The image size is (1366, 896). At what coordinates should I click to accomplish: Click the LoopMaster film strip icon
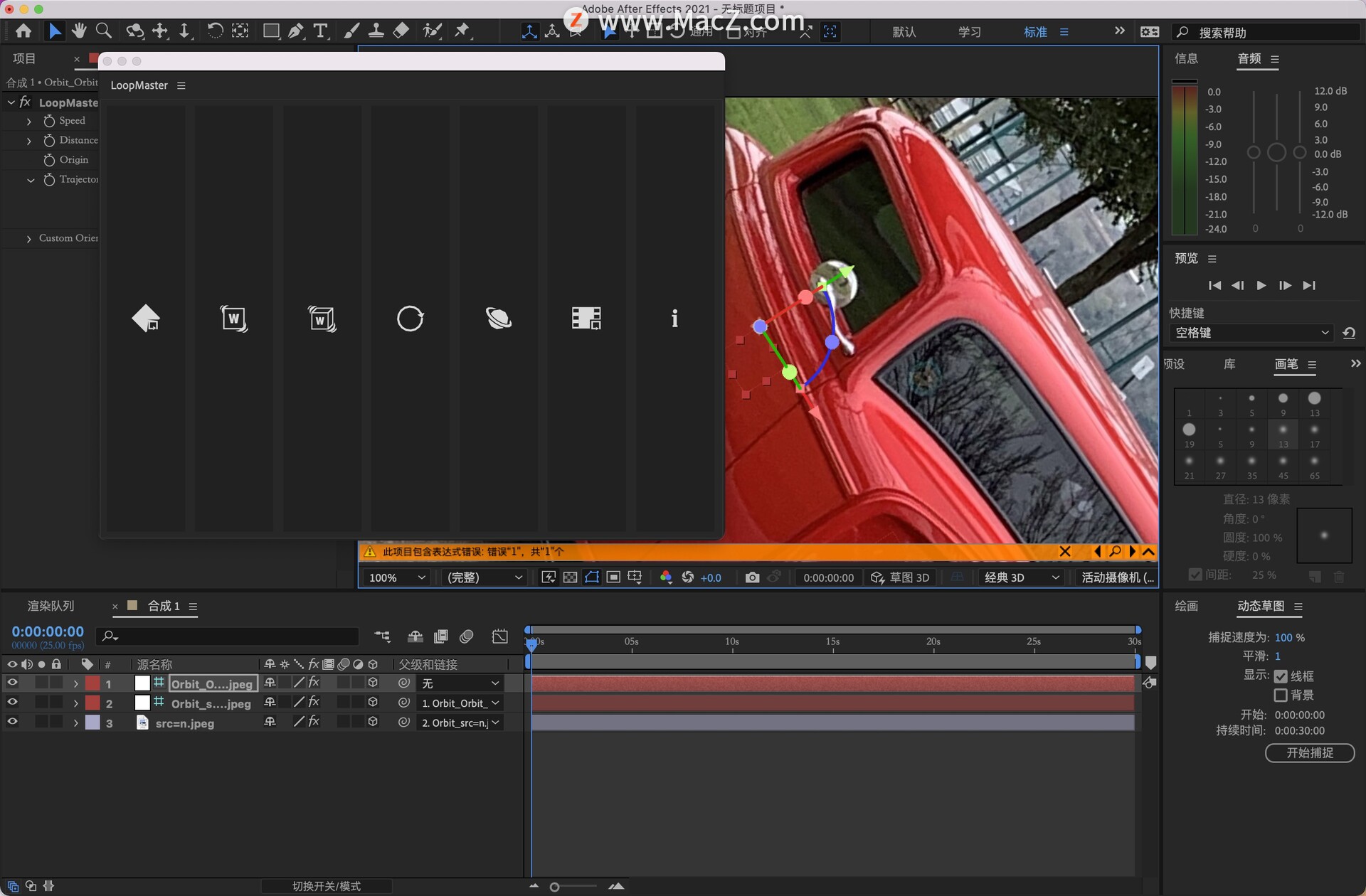coord(586,318)
